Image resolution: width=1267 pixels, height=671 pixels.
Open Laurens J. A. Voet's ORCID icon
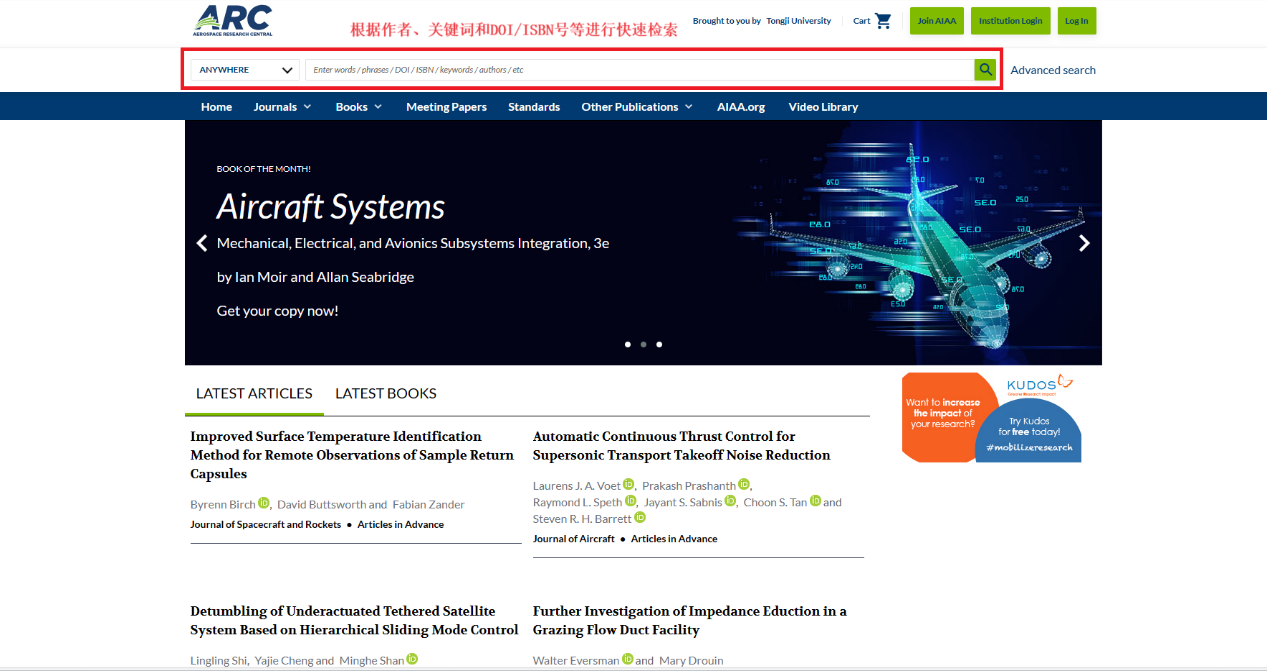click(x=629, y=485)
